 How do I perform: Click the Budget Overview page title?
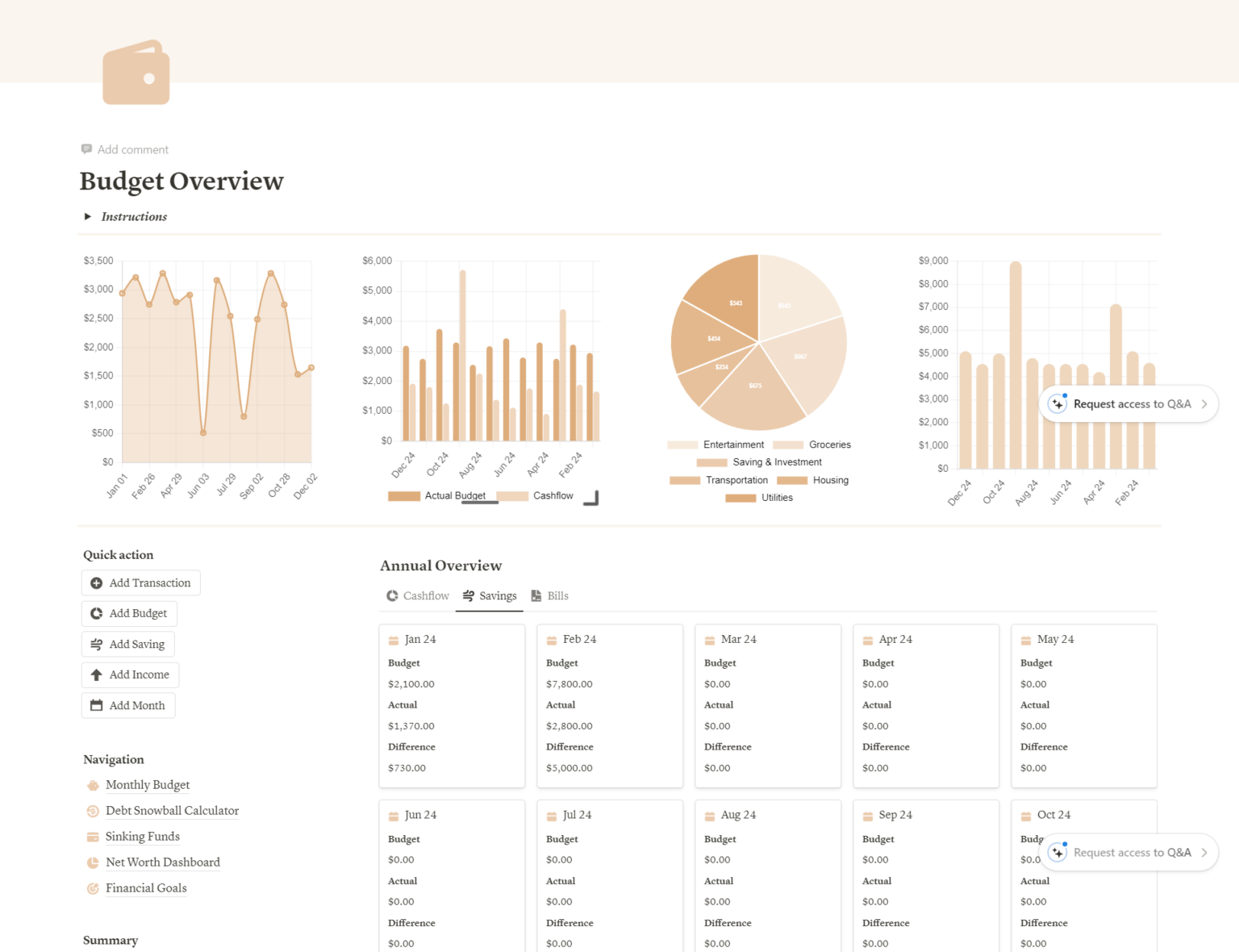coord(181,181)
